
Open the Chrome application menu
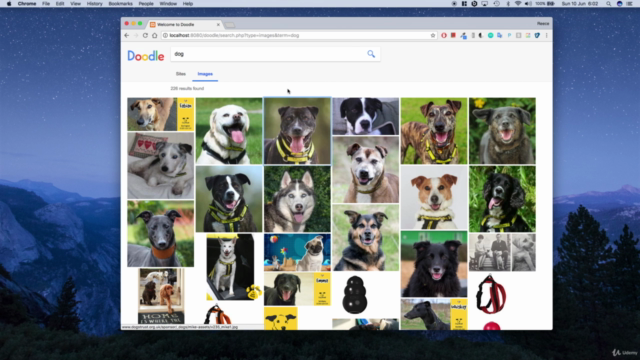pos(27,4)
